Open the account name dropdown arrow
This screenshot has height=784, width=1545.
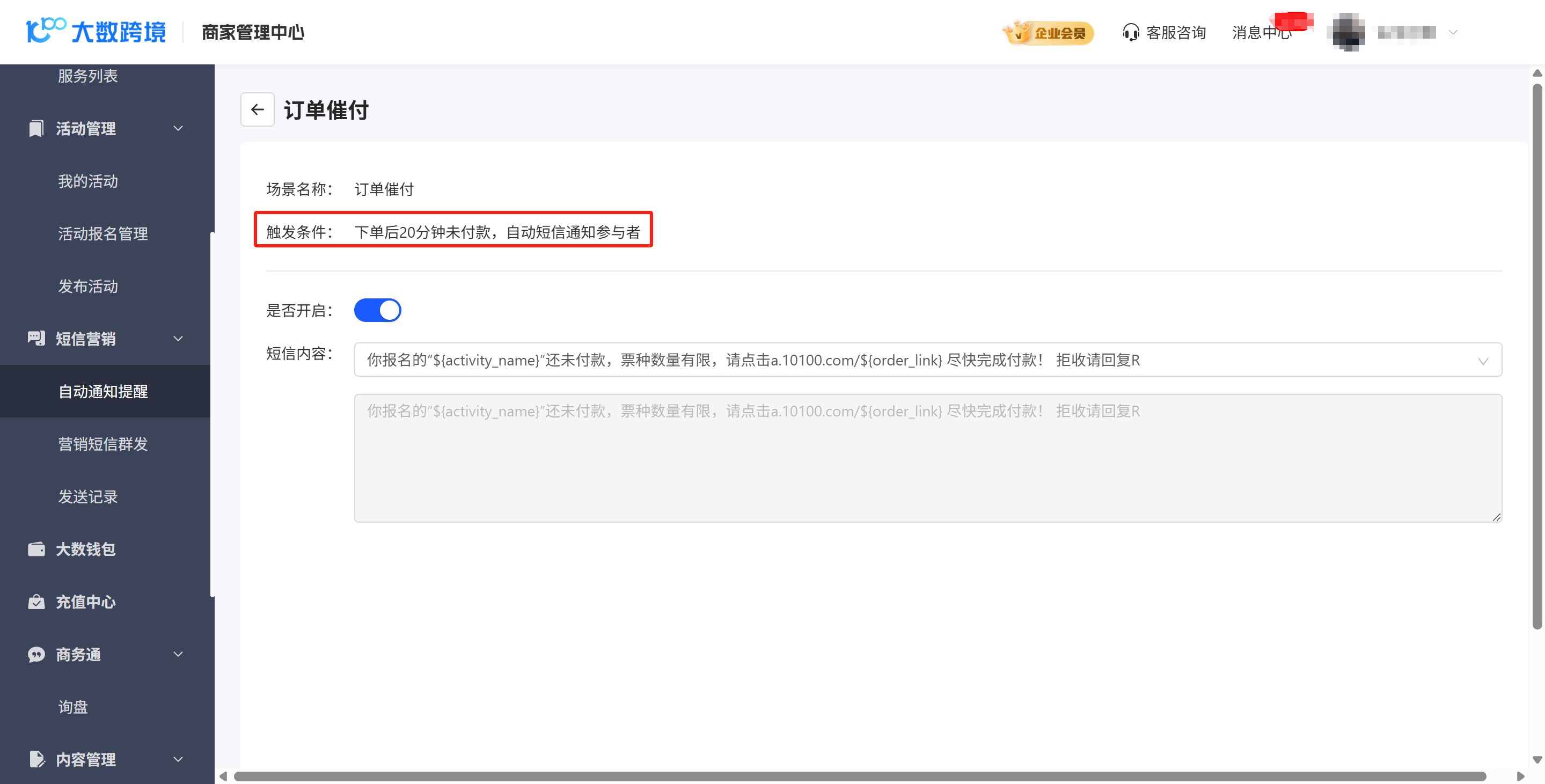point(1453,32)
